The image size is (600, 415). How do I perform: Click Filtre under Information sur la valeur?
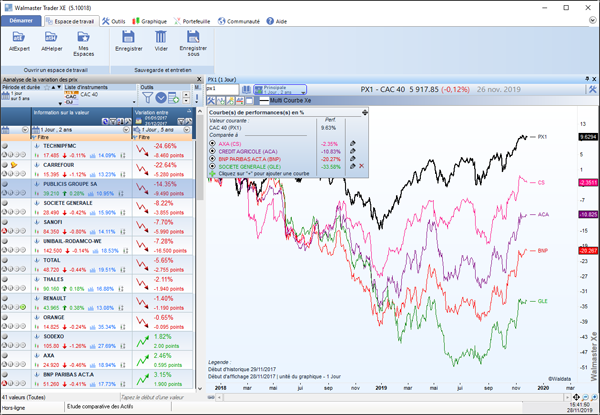tap(43, 137)
